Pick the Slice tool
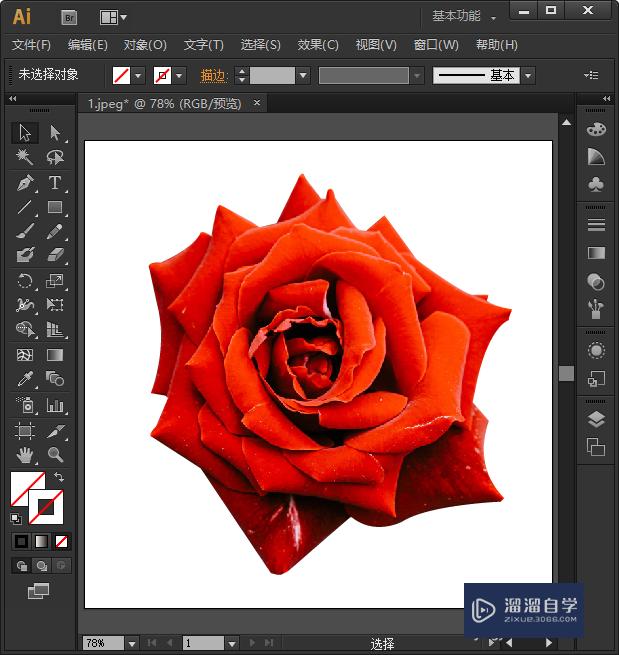 point(55,430)
